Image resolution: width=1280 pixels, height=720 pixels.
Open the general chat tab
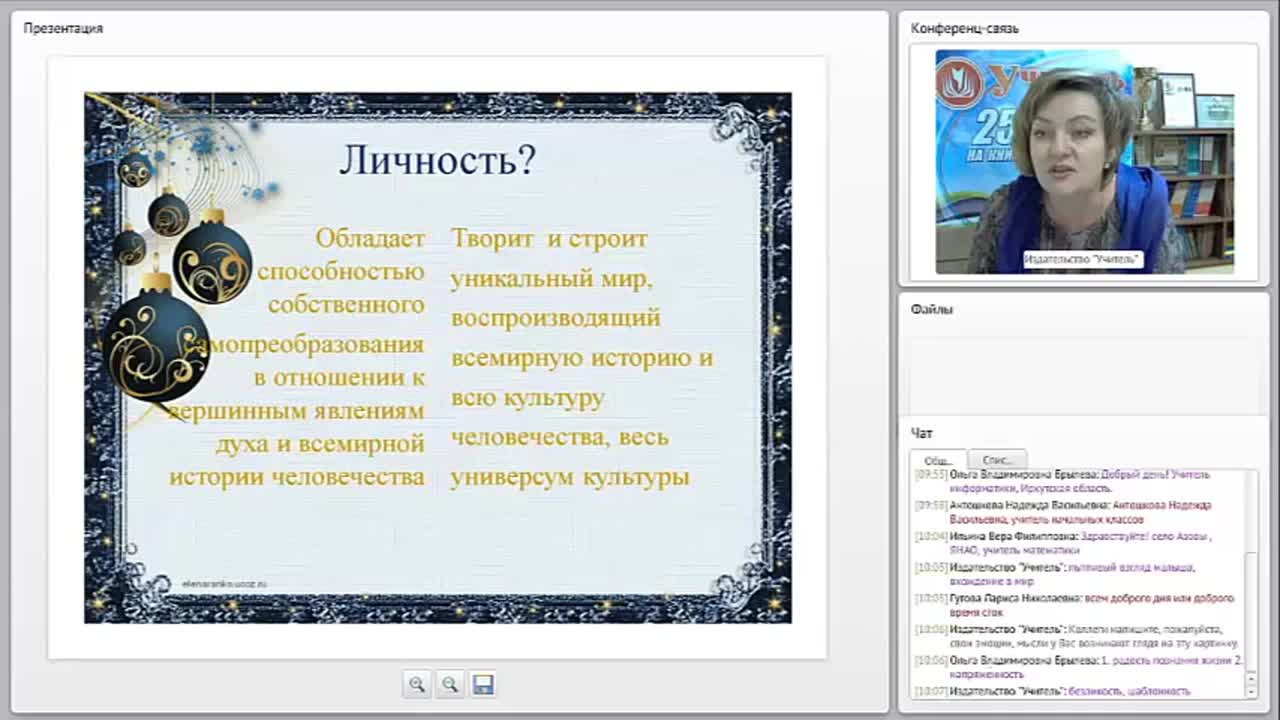click(x=938, y=460)
